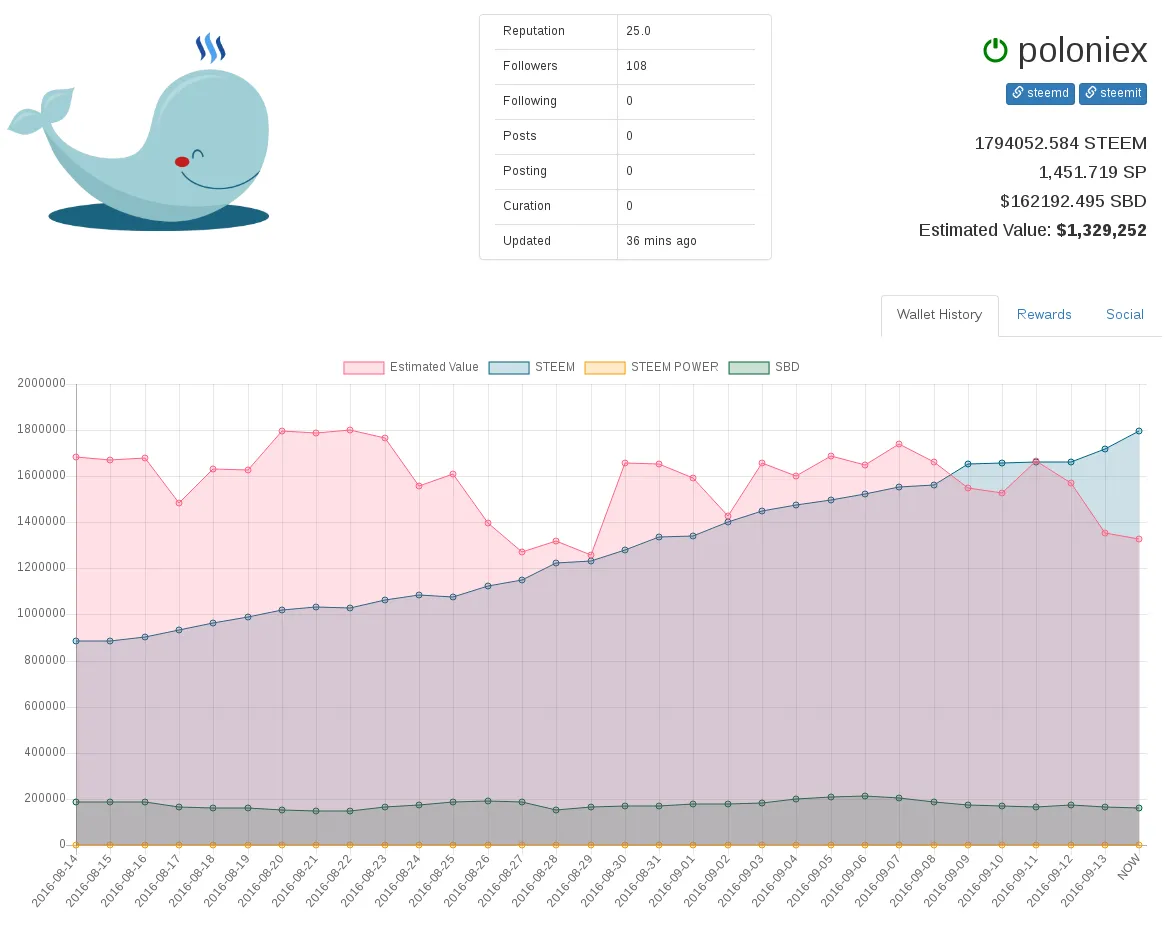Click the Estimated Value point at 2016-09-07
1171x945 pixels.
point(899,444)
